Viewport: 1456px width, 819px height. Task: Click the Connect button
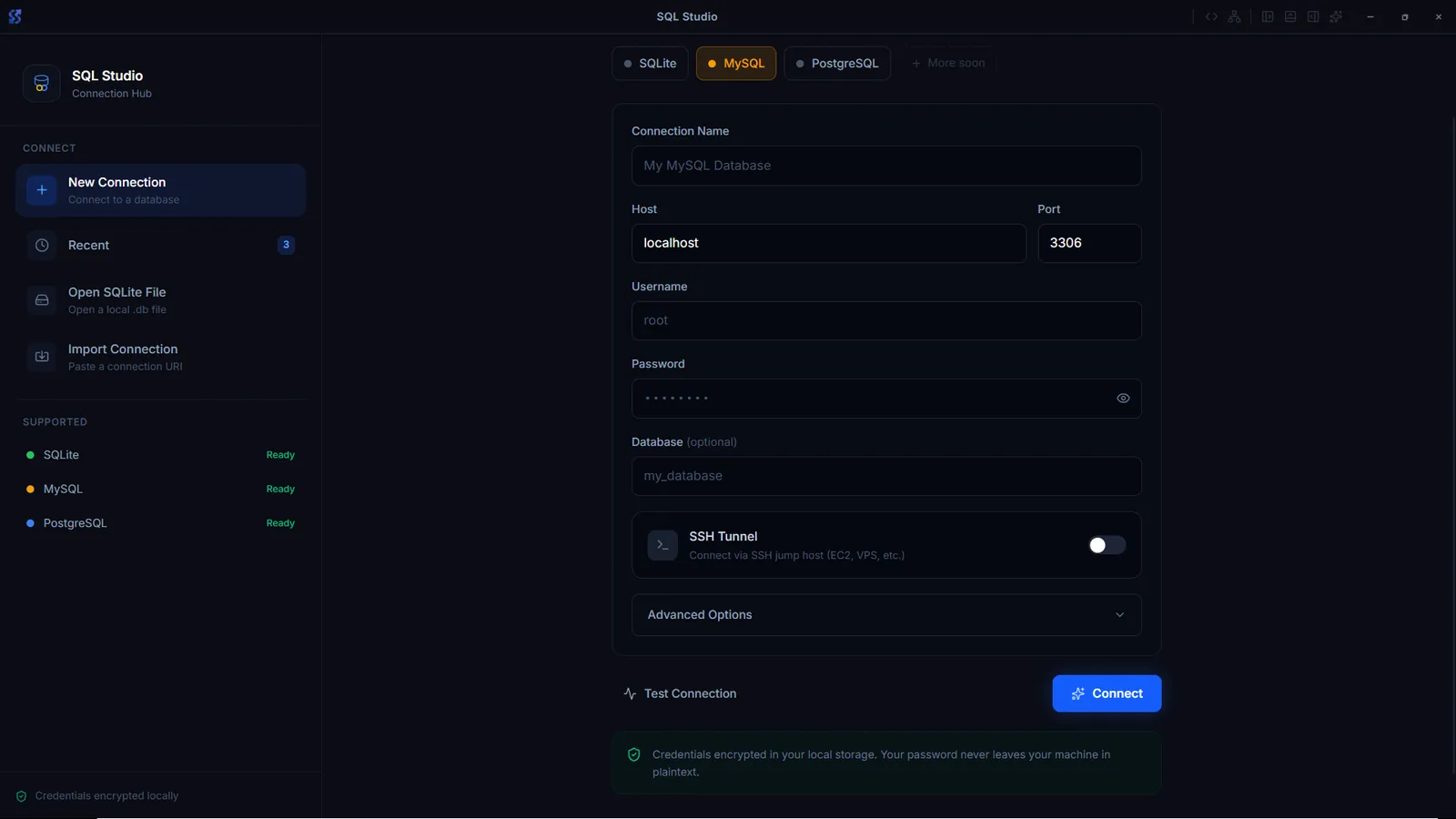(1107, 693)
